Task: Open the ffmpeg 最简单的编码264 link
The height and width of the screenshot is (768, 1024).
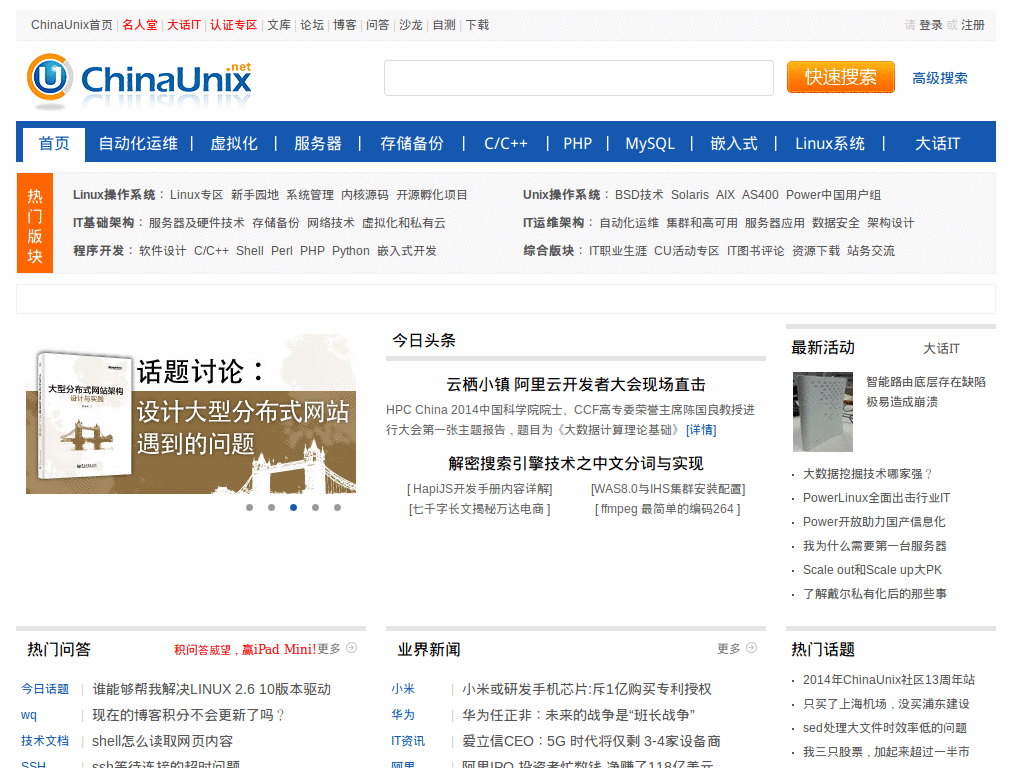Action: pos(667,509)
